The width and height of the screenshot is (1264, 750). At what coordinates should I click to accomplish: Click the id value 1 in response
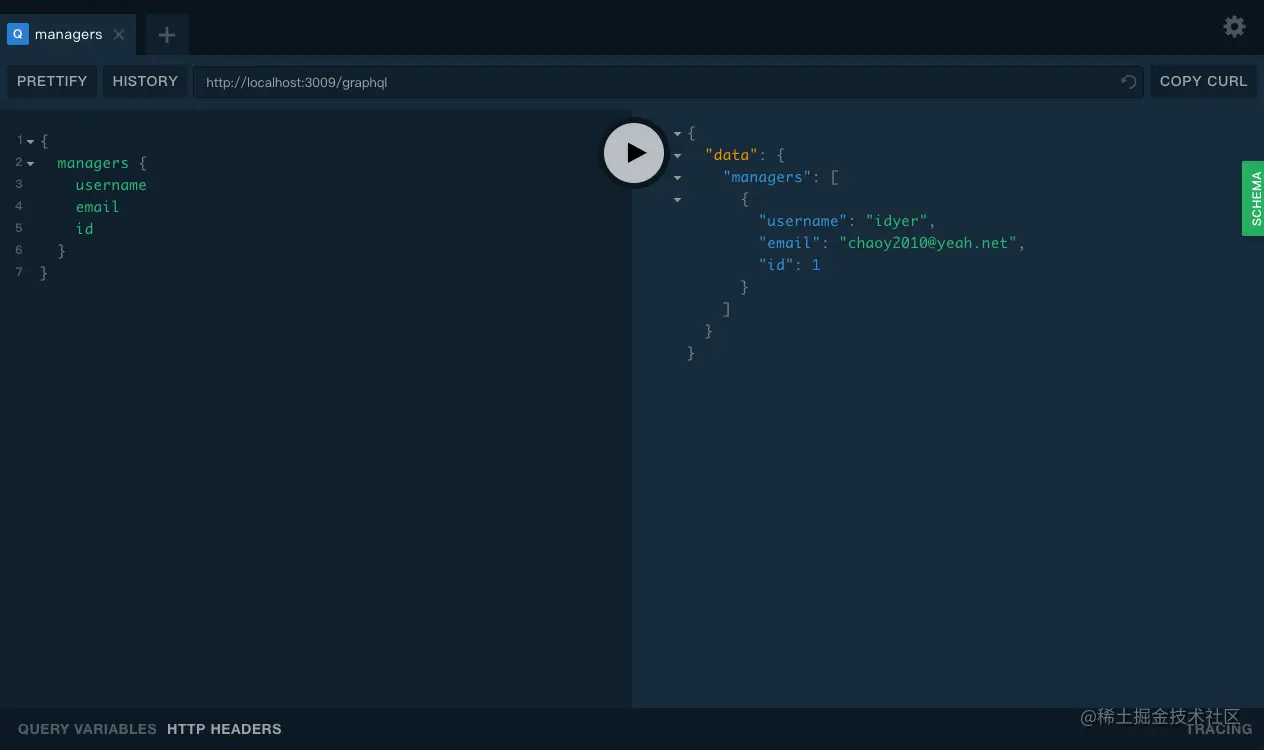tap(816, 265)
